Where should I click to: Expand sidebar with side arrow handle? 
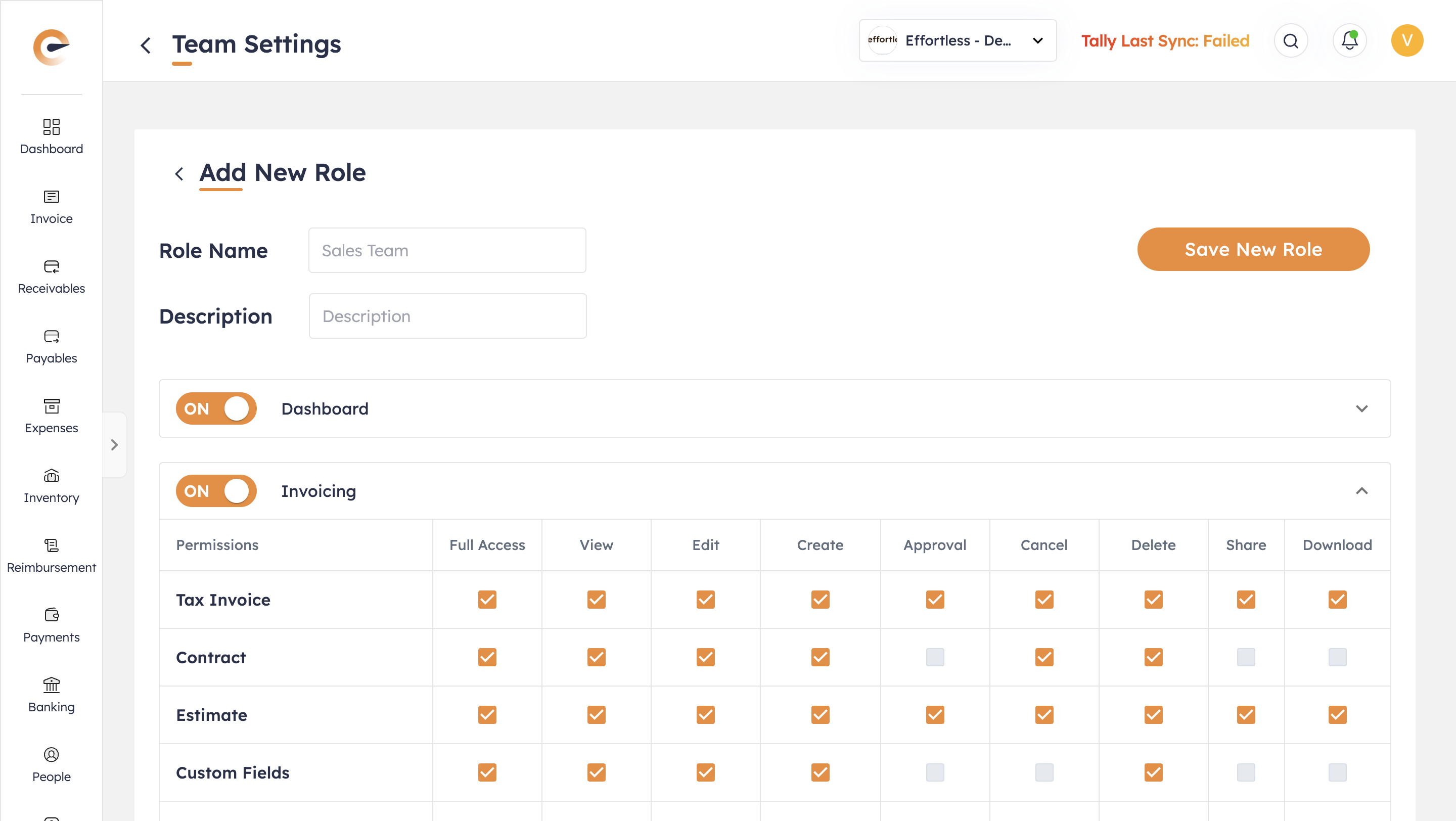tap(114, 445)
